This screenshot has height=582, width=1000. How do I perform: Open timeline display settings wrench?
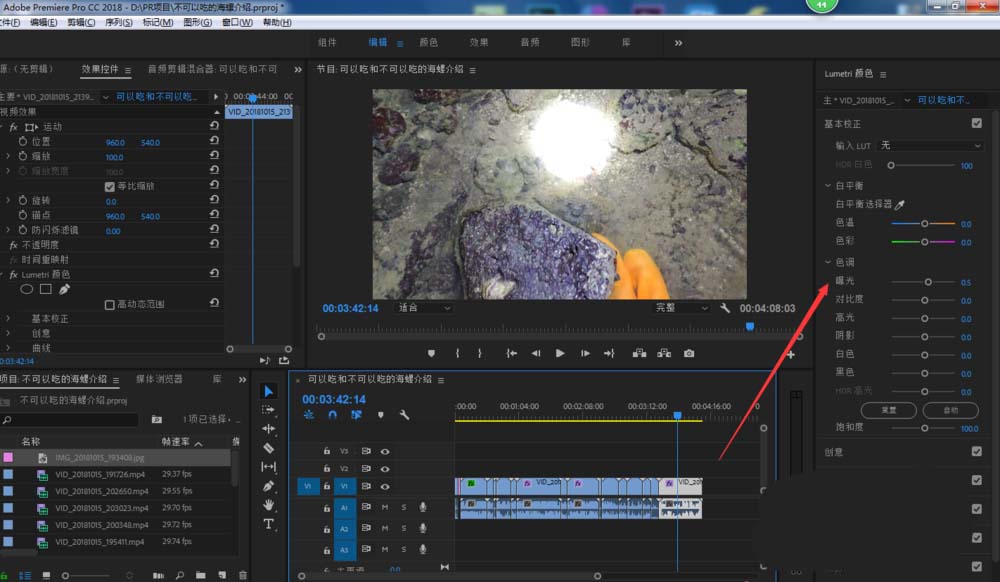point(404,415)
